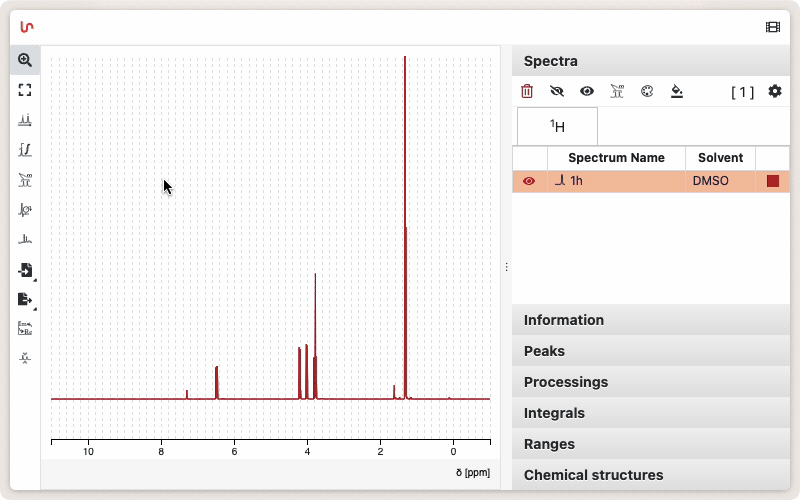Show all spectra using eye icon
The height and width of the screenshot is (500, 800).
[x=587, y=91]
